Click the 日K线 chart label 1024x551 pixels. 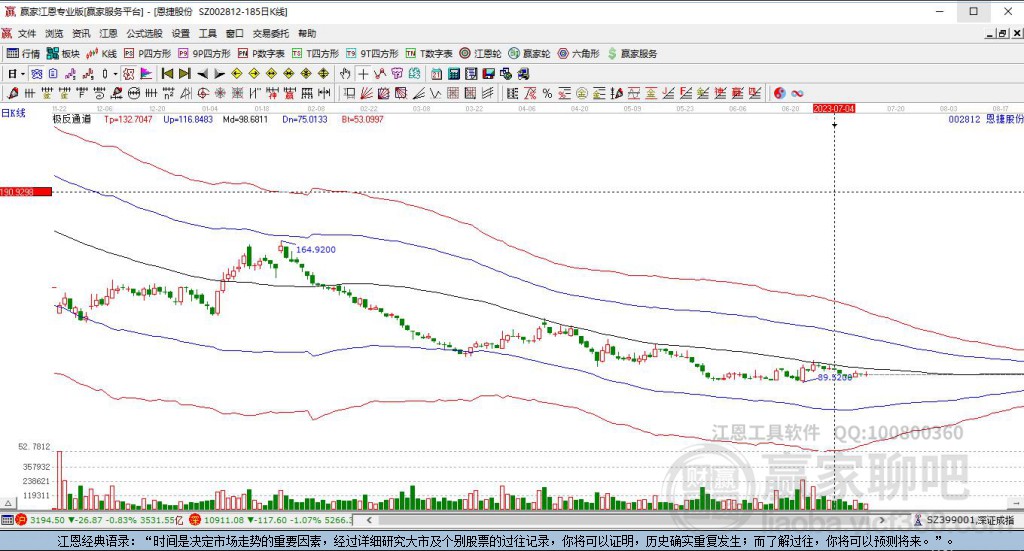coord(13,113)
